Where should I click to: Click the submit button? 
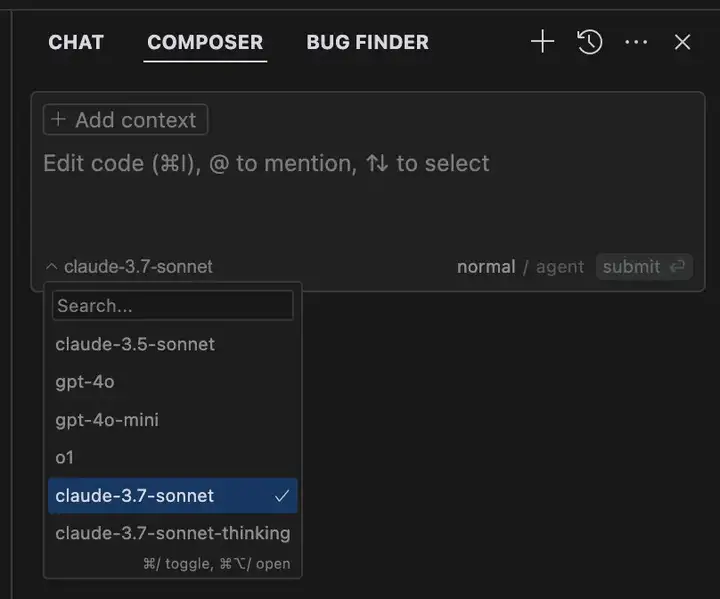(644, 266)
